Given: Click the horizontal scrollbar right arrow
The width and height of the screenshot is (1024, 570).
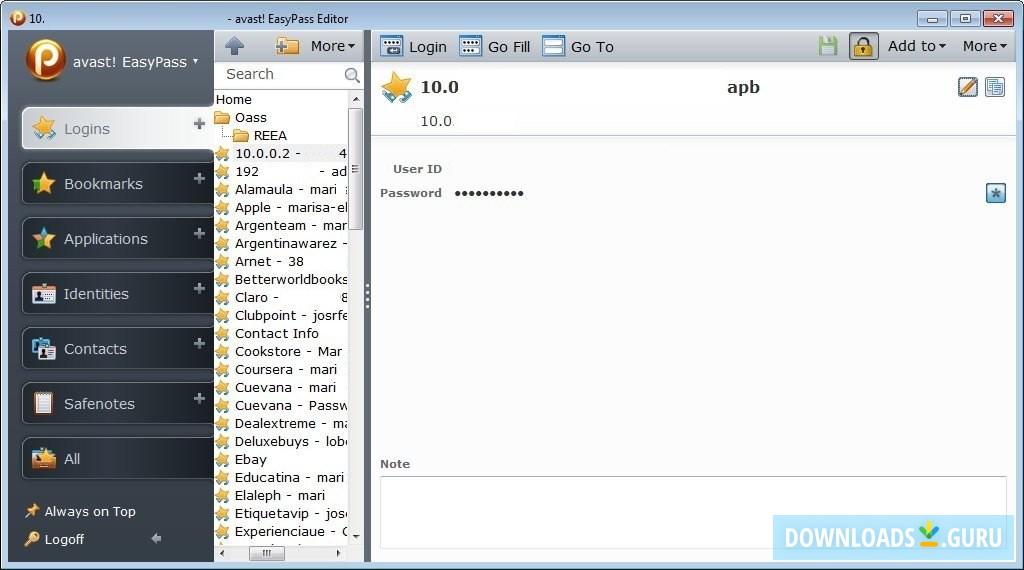Looking at the screenshot, I should click(x=338, y=553).
